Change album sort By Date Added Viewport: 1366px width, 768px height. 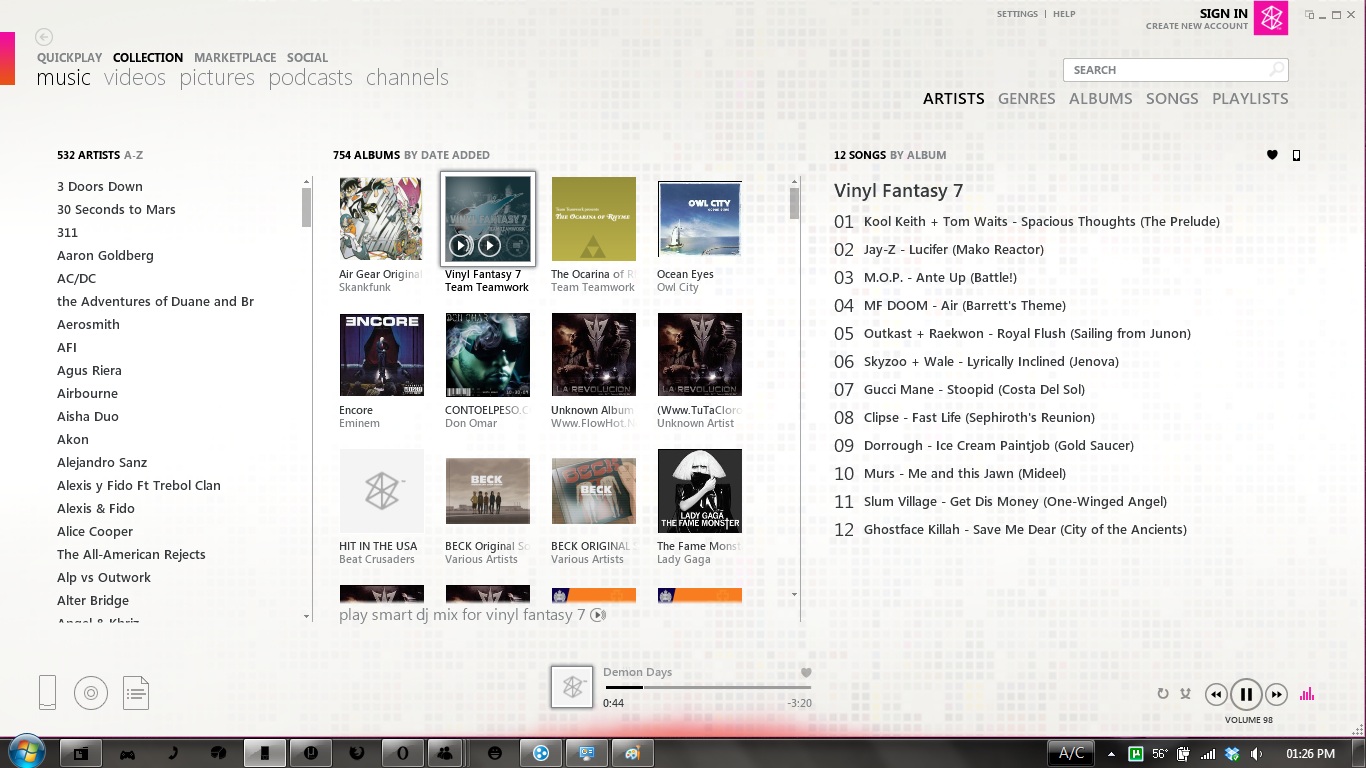pyautogui.click(x=447, y=155)
